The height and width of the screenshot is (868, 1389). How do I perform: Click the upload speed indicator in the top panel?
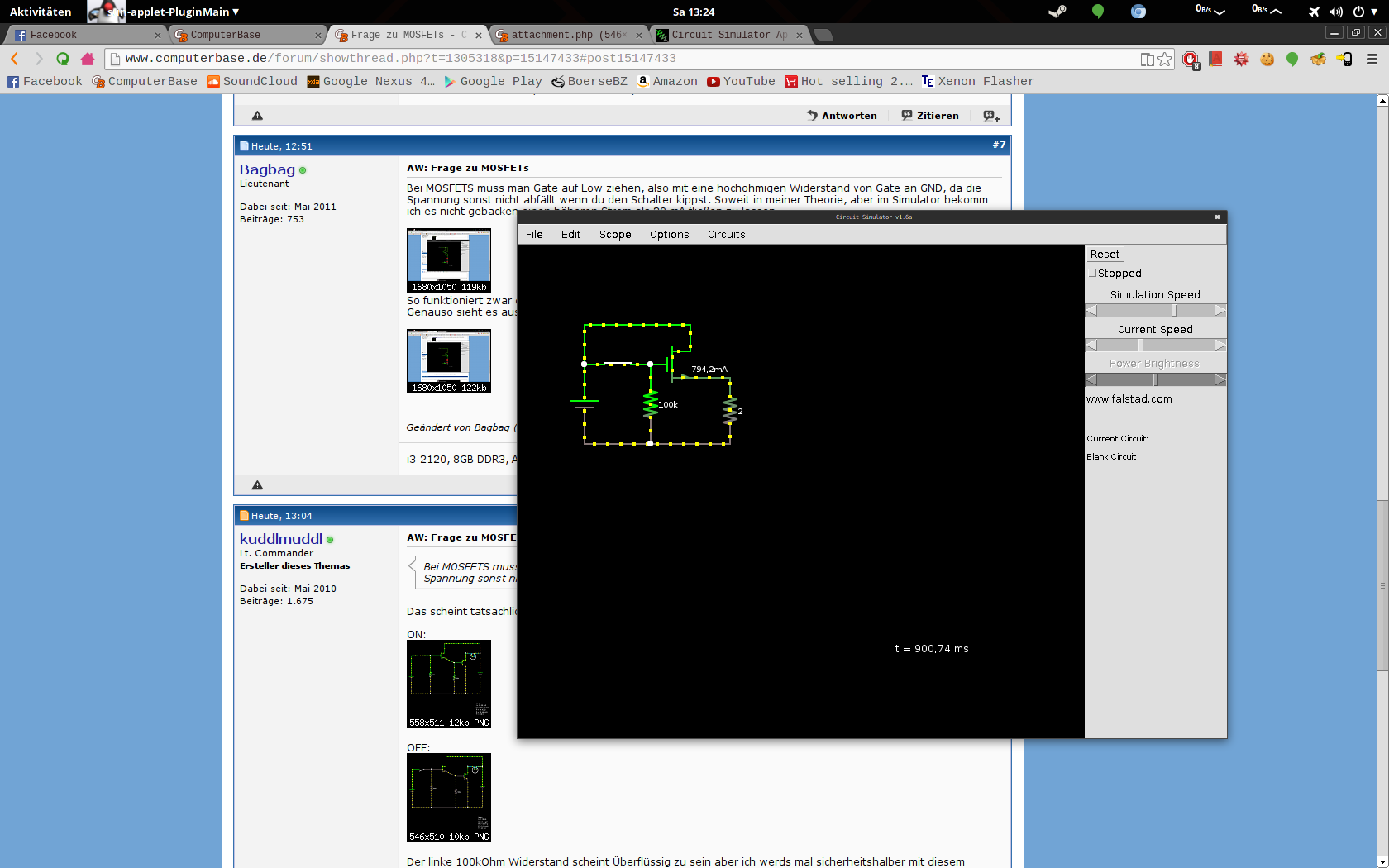click(1267, 11)
